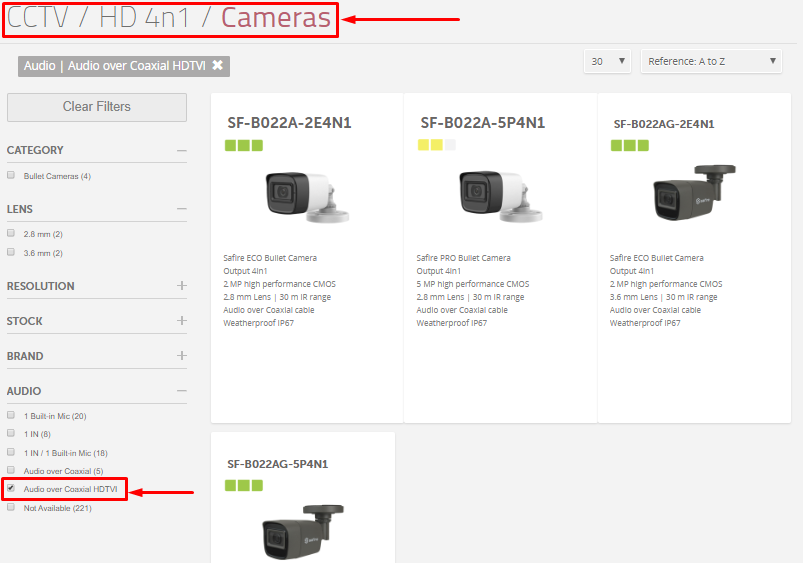Check the Not Available (221) filter
The image size is (803, 563).
11,507
